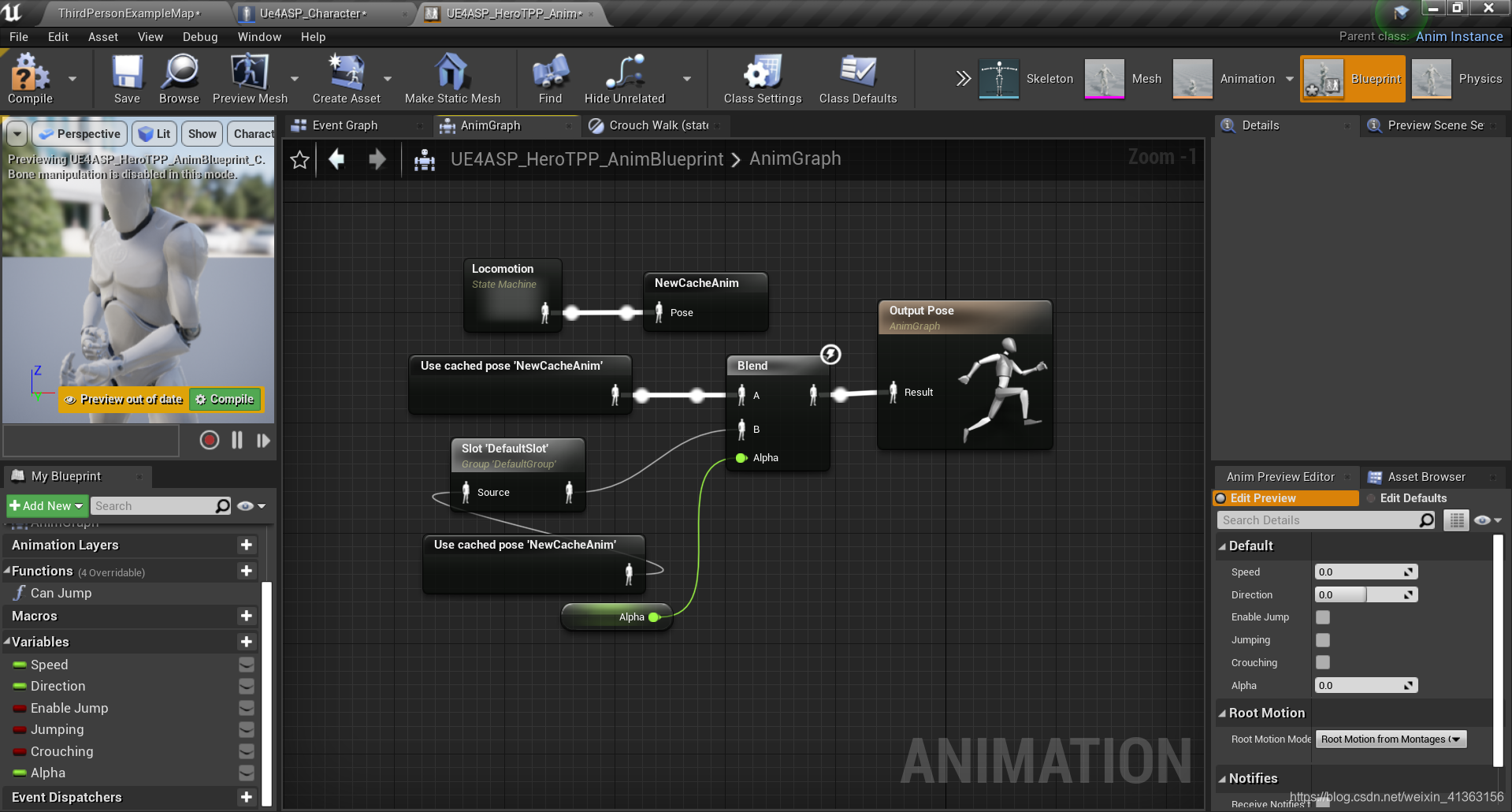
Task: Save the current asset
Action: click(x=127, y=78)
